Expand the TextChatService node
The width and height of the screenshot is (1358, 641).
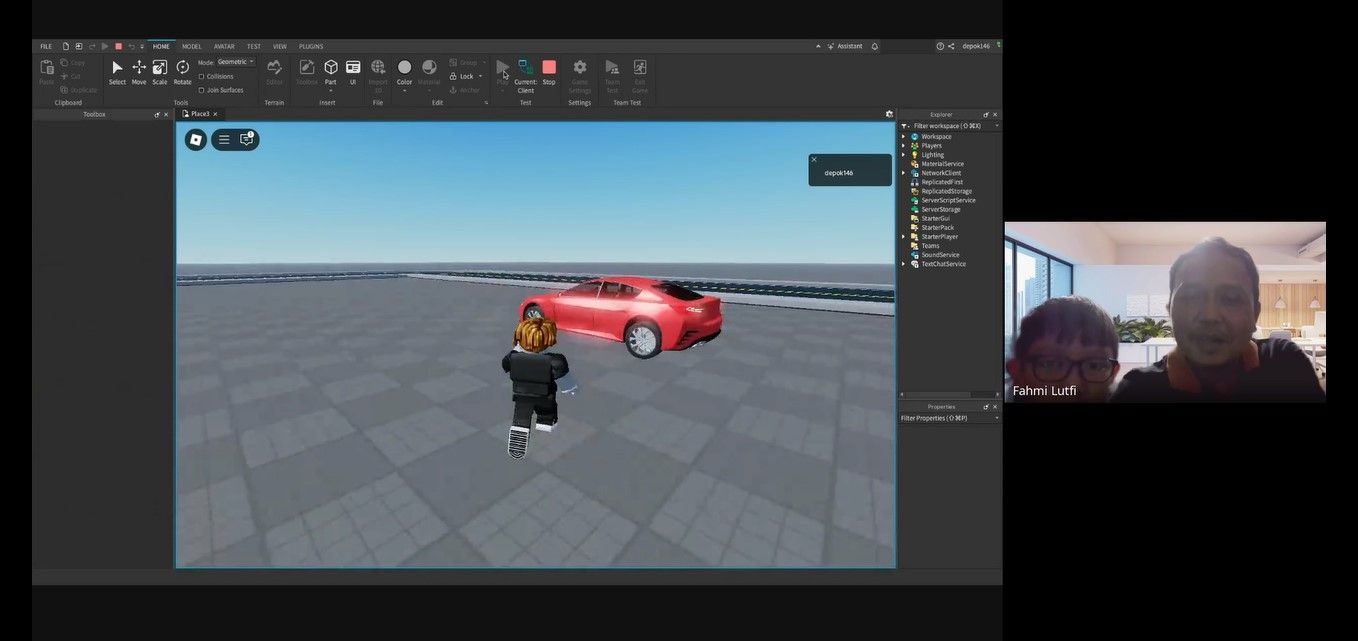[904, 264]
